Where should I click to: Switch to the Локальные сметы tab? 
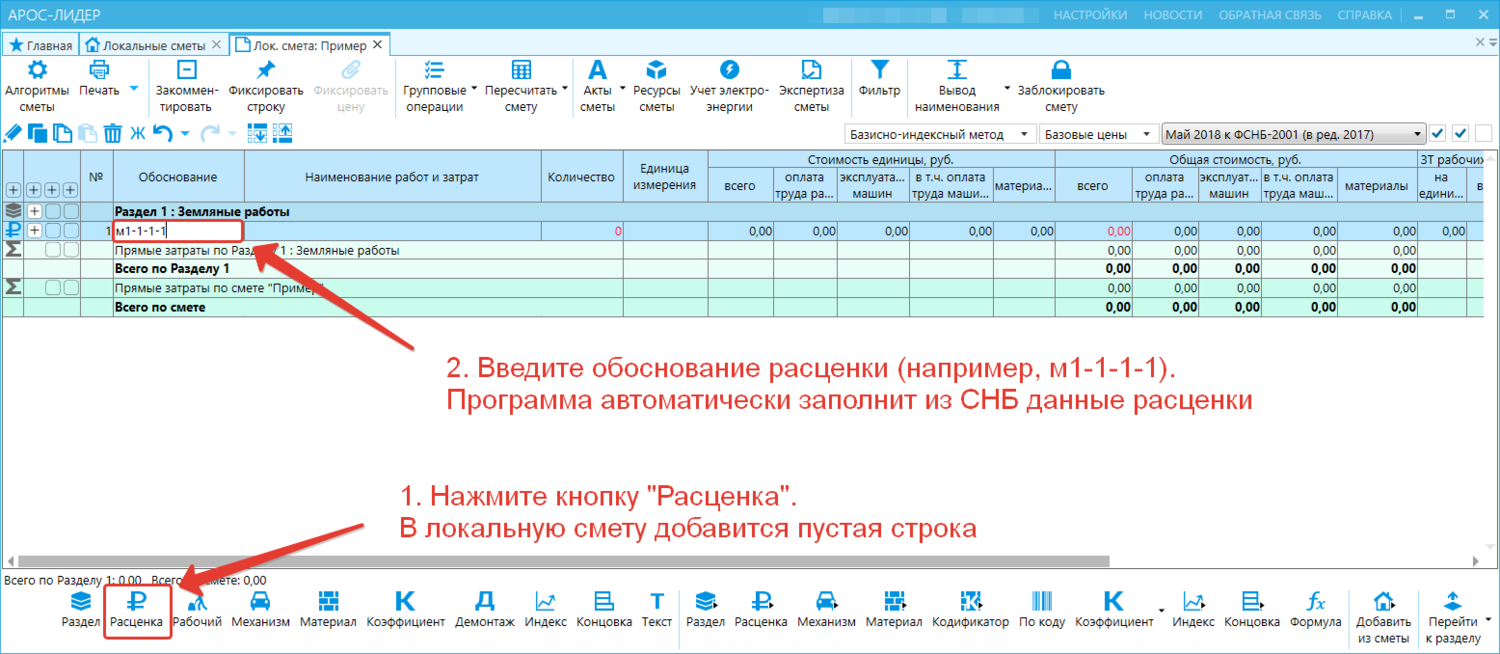click(x=154, y=45)
